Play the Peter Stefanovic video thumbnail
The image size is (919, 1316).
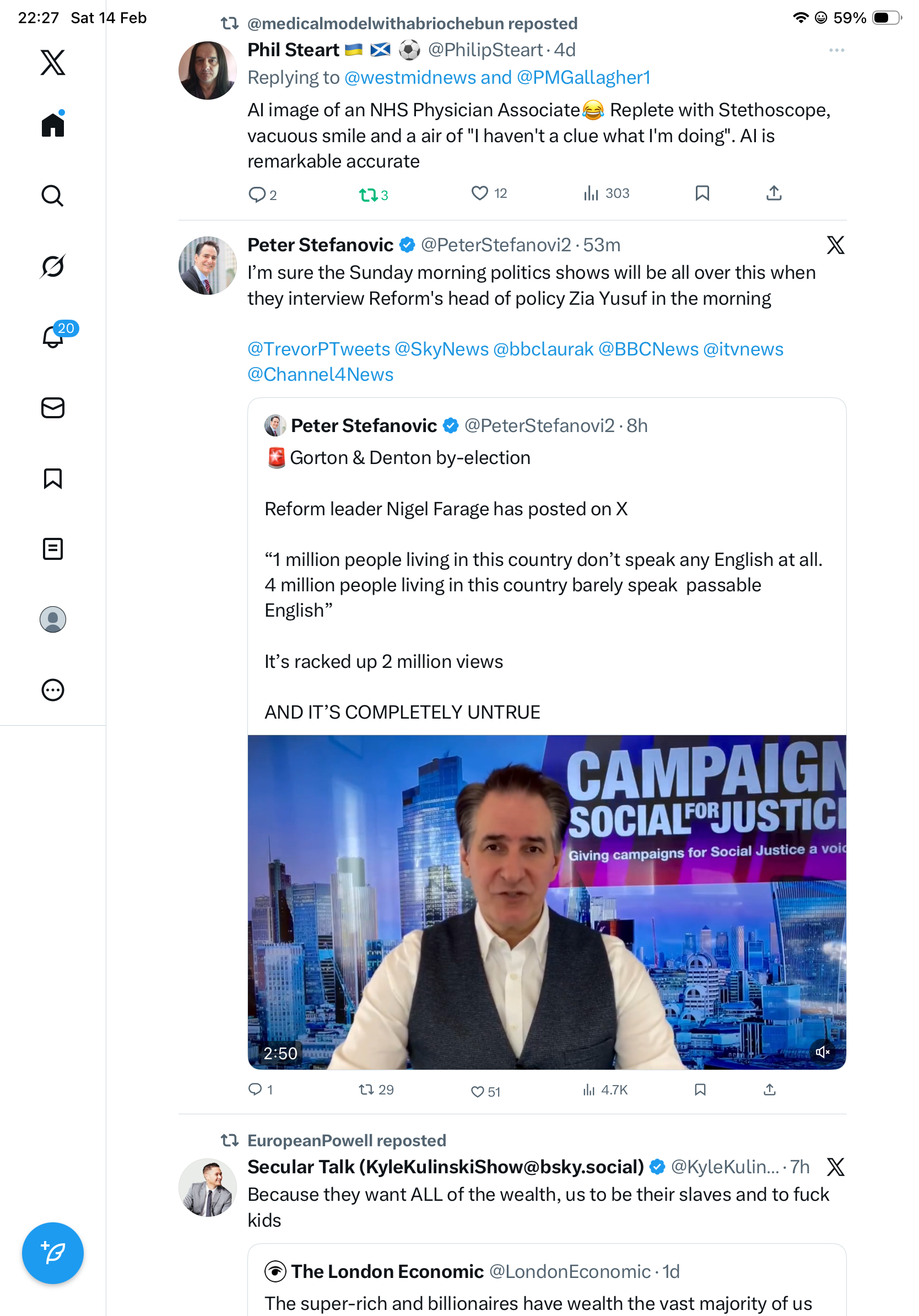pos(546,902)
